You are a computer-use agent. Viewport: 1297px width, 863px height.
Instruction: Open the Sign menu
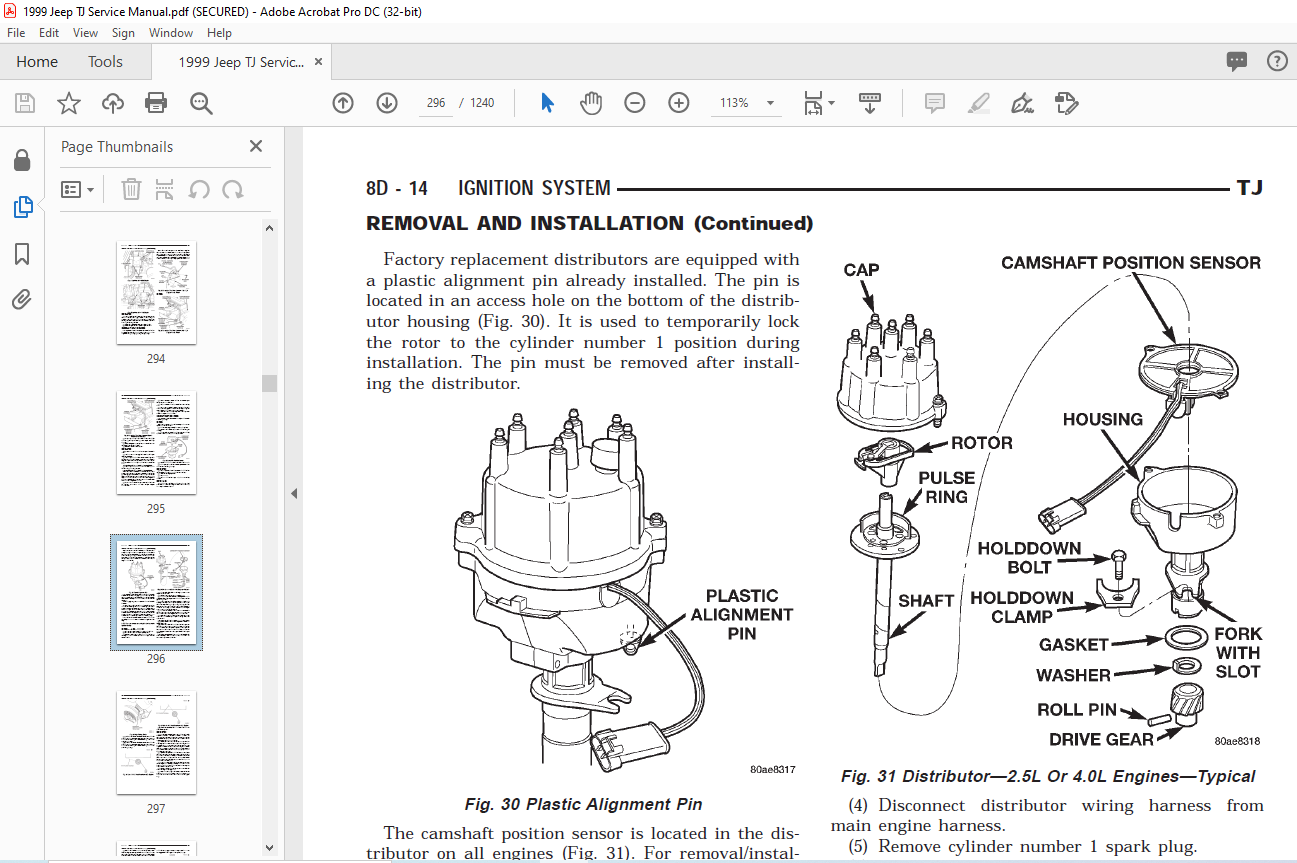tap(123, 33)
